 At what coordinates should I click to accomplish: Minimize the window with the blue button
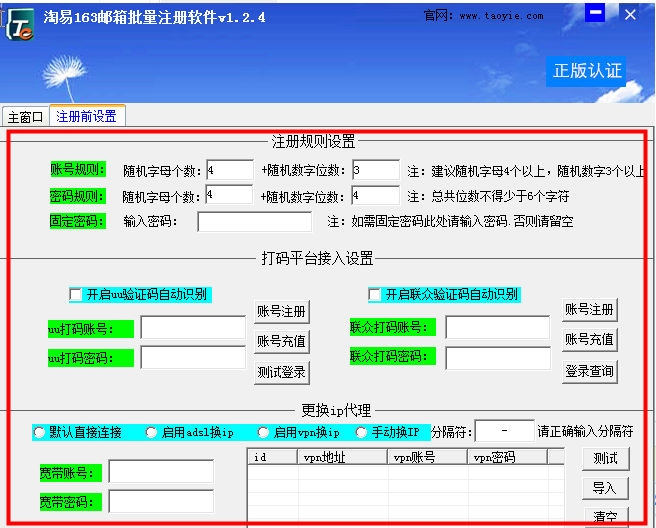595,13
